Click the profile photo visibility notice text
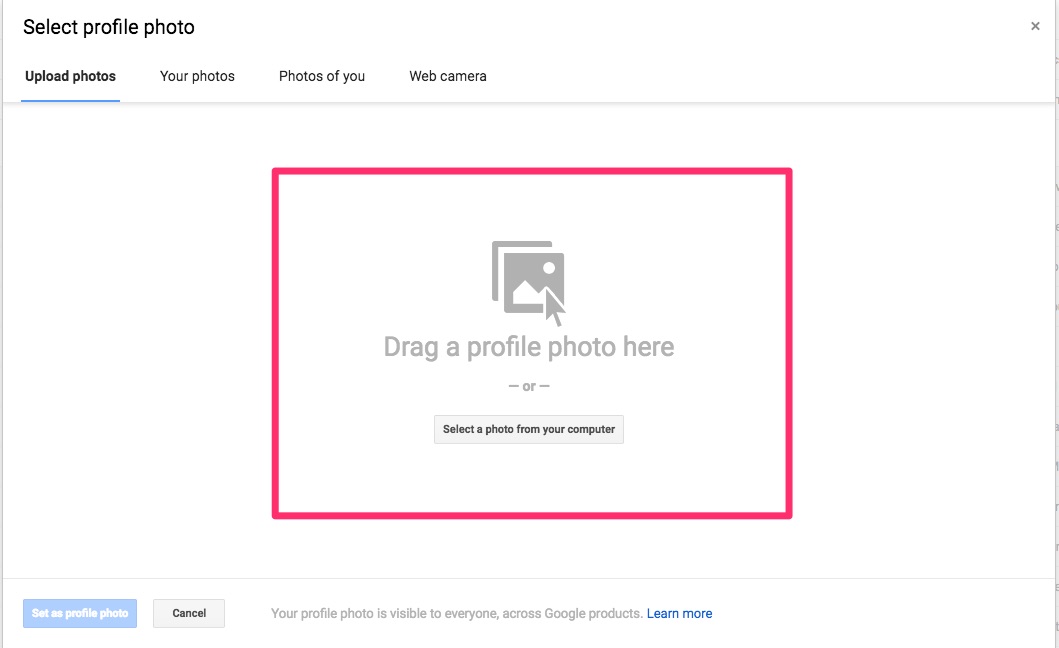The height and width of the screenshot is (648, 1059). click(x=456, y=614)
